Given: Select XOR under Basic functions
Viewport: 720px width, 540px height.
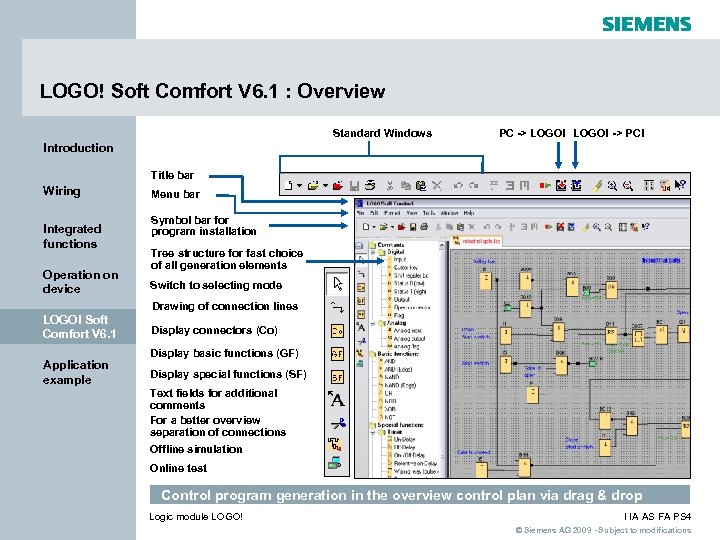Looking at the screenshot, I should [x=390, y=409].
